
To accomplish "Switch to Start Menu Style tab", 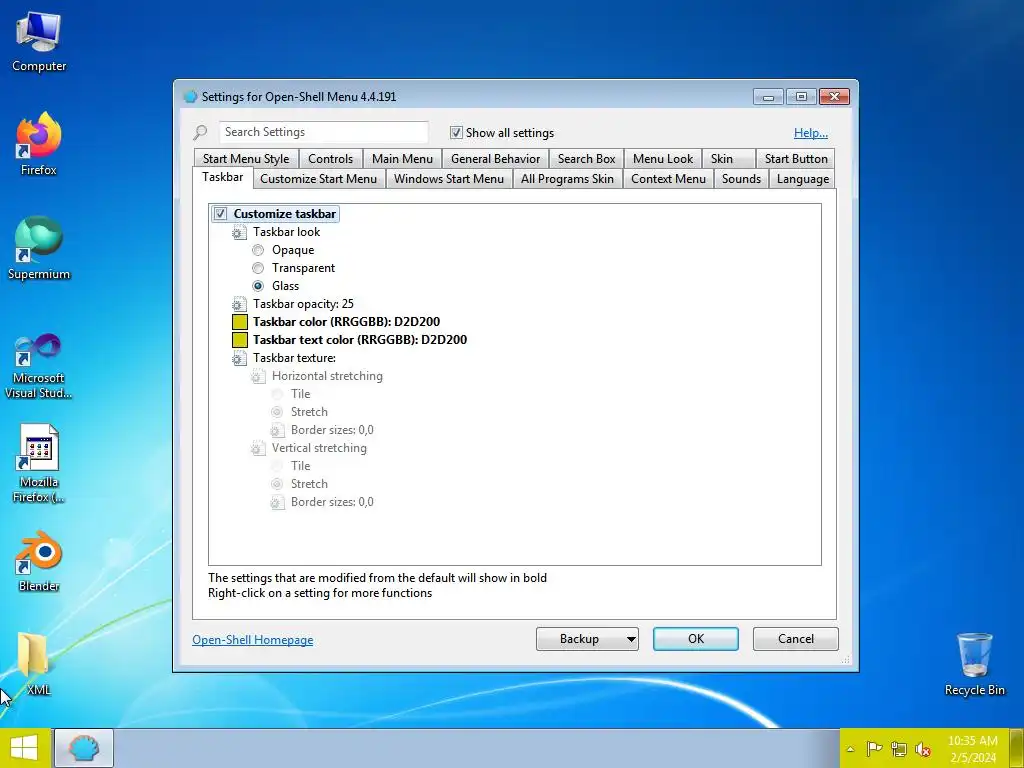I will pyautogui.click(x=246, y=159).
